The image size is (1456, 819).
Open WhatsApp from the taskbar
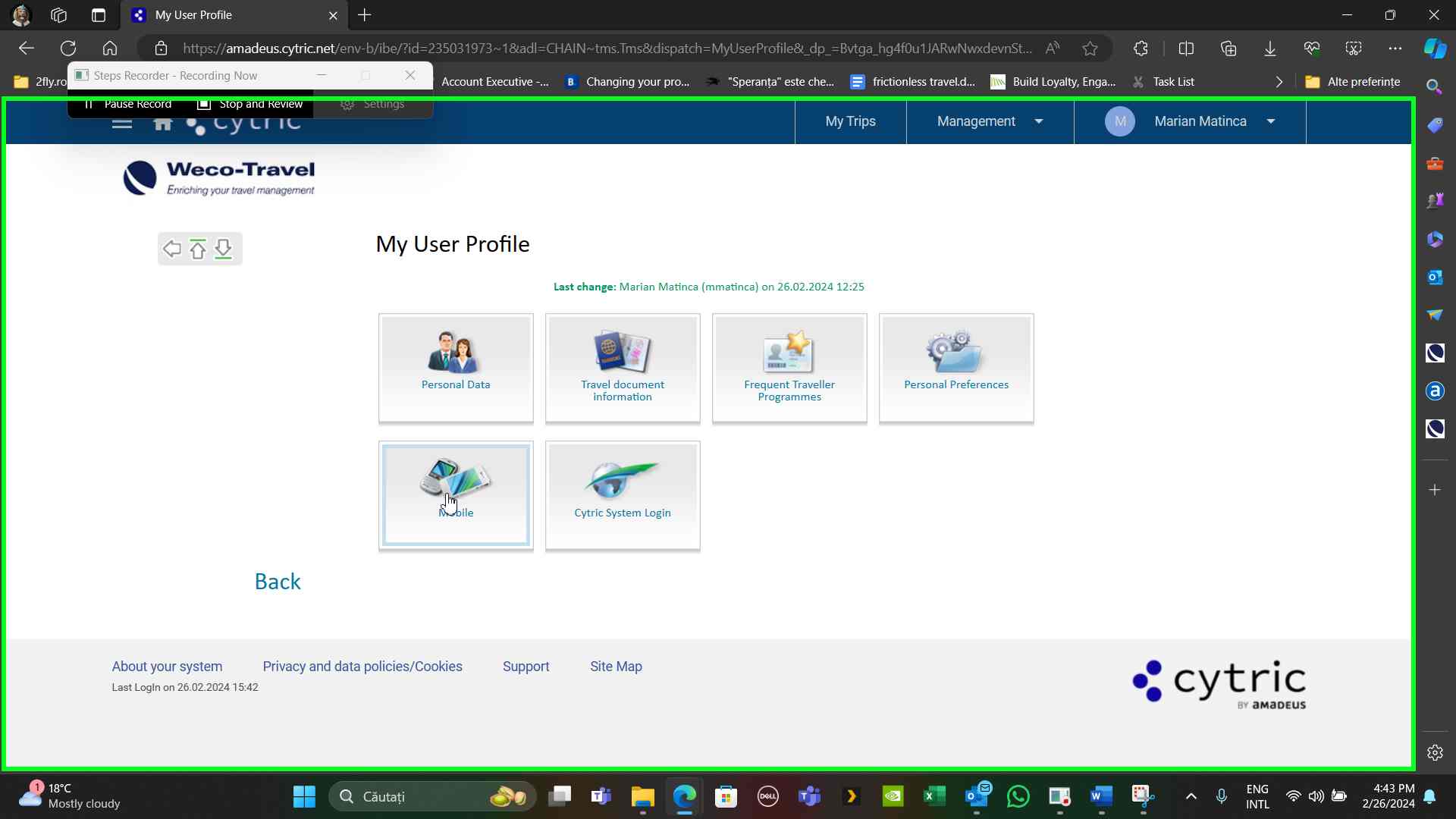click(x=1018, y=796)
